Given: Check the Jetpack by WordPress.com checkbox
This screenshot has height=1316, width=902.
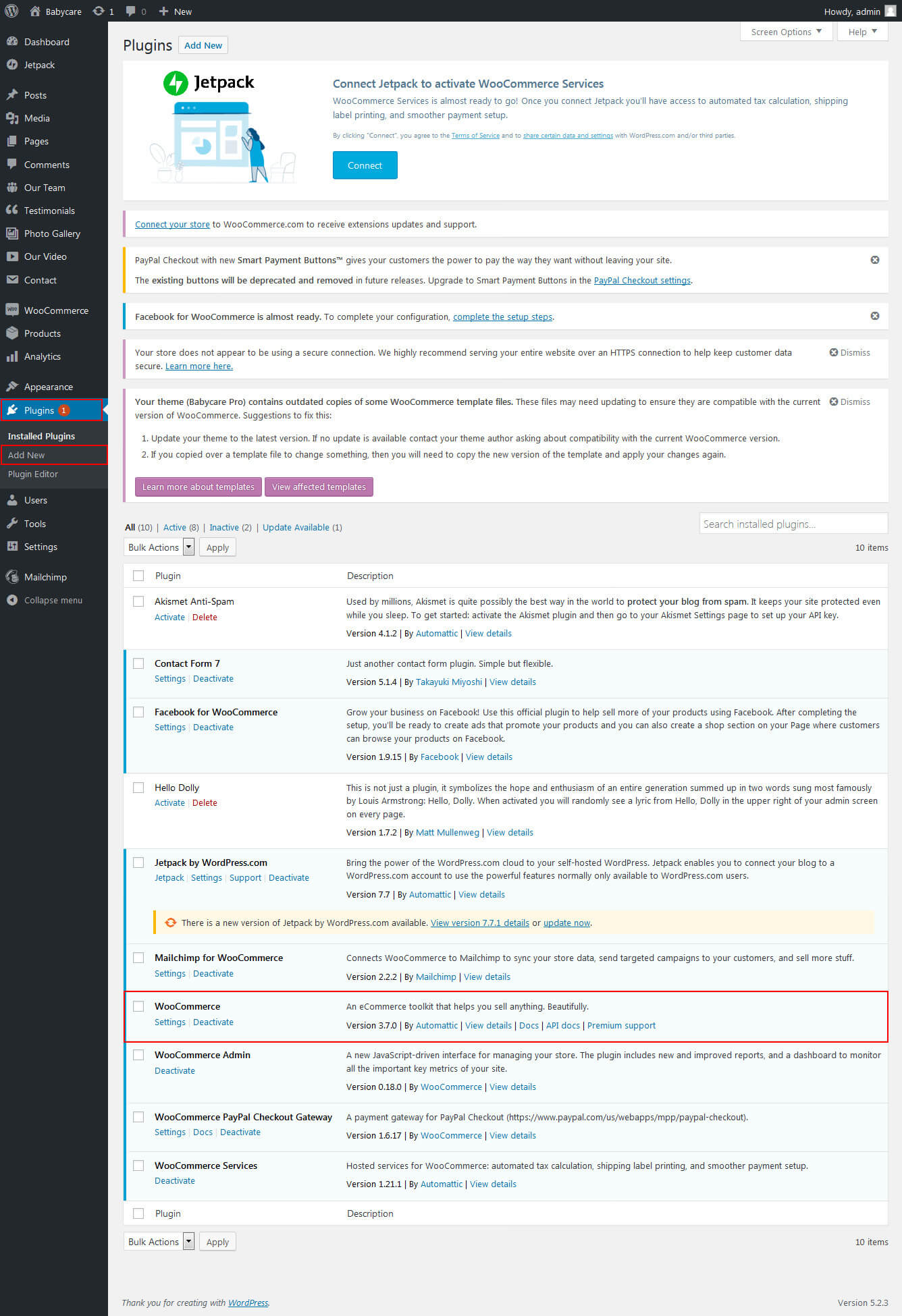Looking at the screenshot, I should point(138,862).
